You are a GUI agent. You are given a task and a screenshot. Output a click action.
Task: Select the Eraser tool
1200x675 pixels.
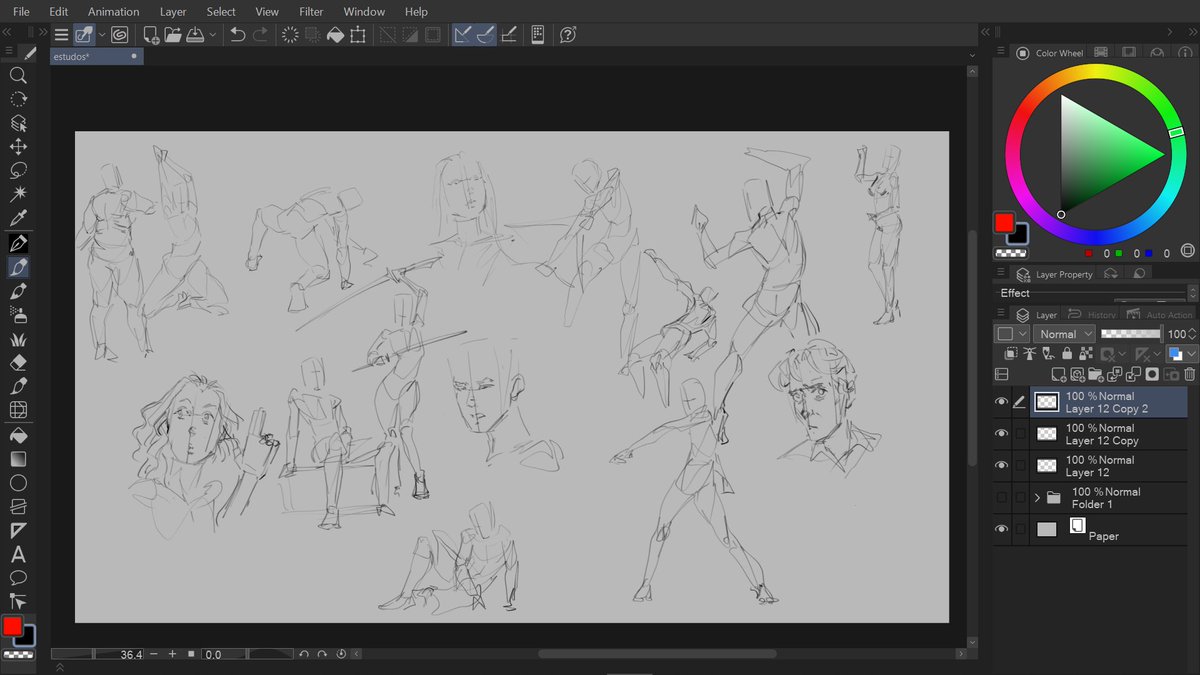[x=18, y=362]
